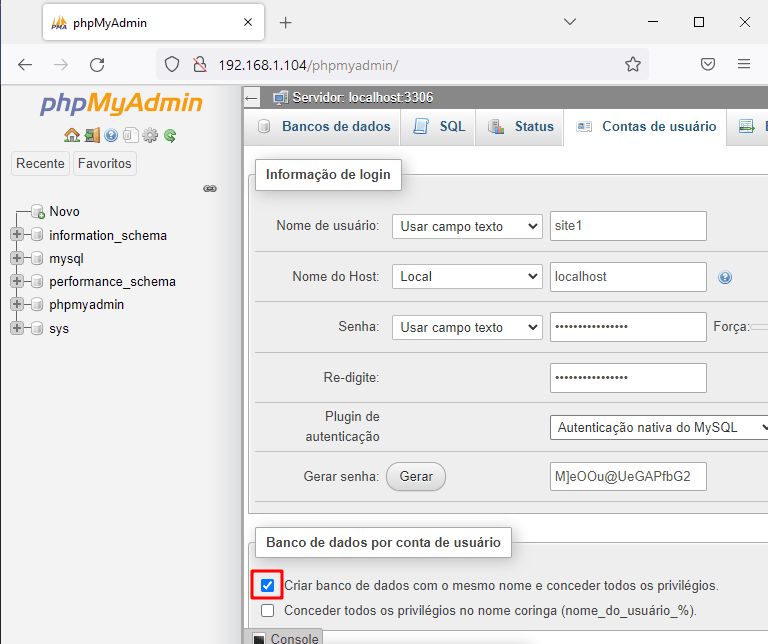Bookmark this page with star icon

coord(633,64)
